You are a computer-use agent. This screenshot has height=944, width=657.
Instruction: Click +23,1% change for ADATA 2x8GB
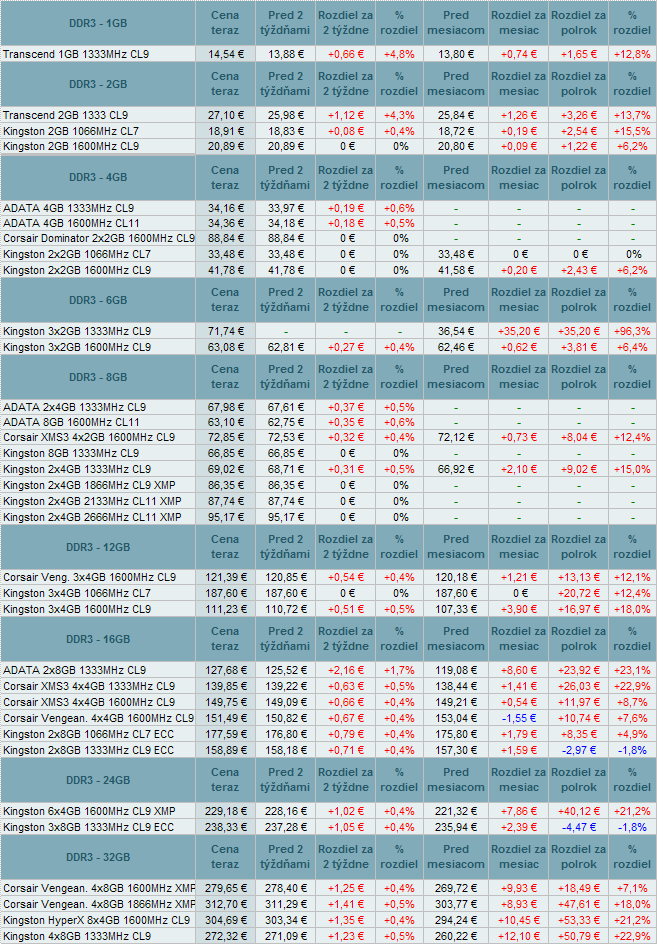(x=632, y=671)
